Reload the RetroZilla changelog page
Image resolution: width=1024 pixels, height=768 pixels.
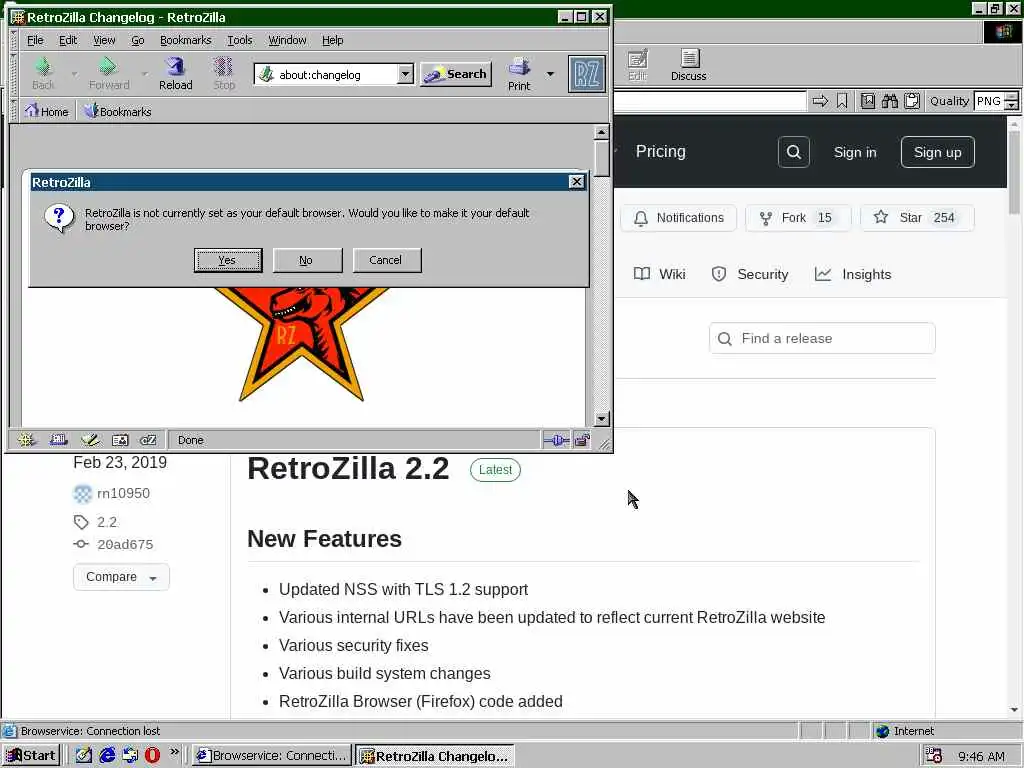point(176,73)
